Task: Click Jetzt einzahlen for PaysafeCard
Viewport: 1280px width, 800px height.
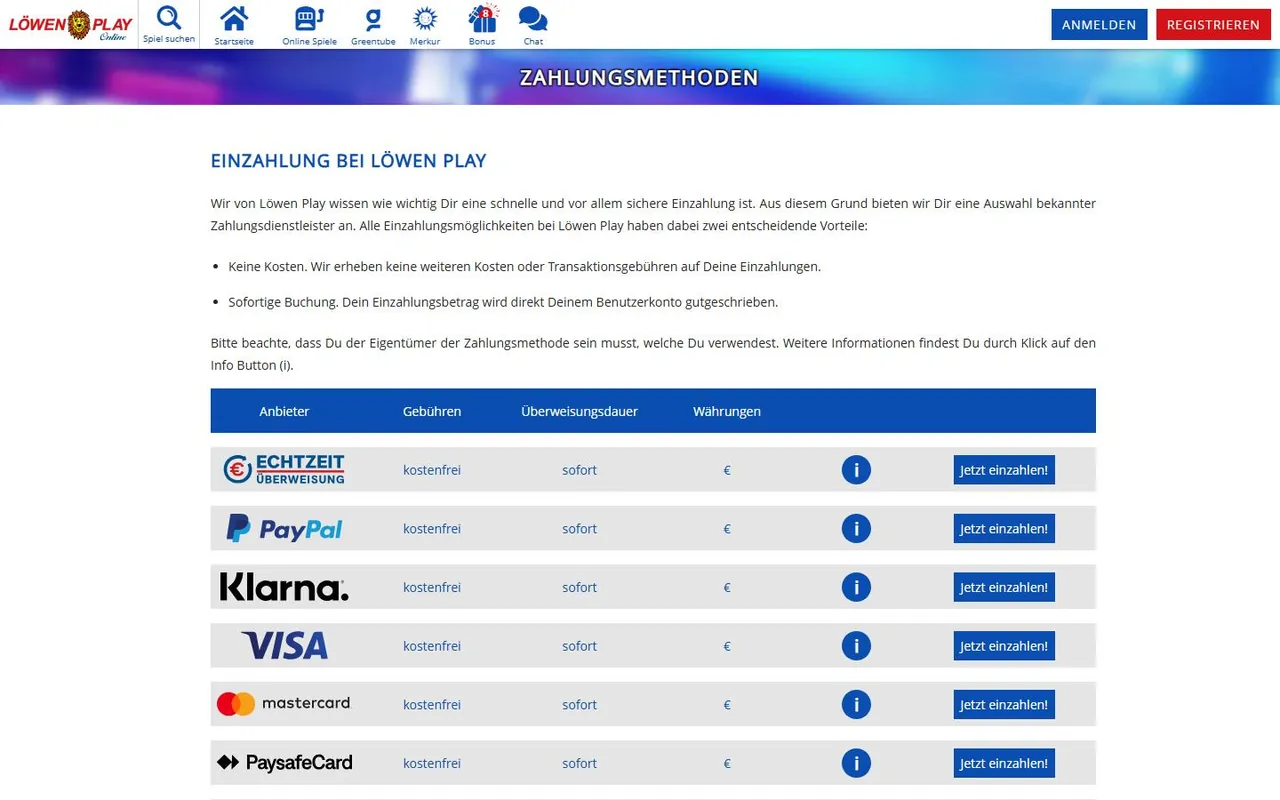Action: click(1004, 763)
